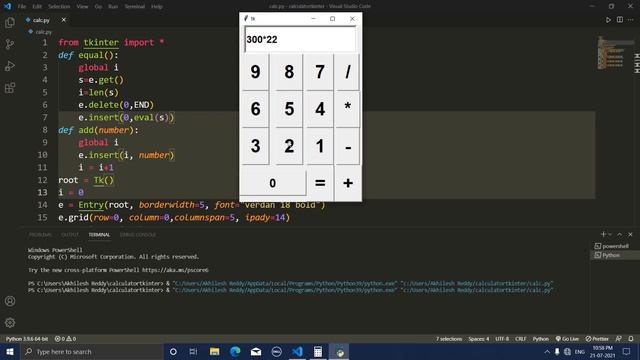Click the Prettier status item
The width and height of the screenshot is (640, 360).
click(597, 339)
